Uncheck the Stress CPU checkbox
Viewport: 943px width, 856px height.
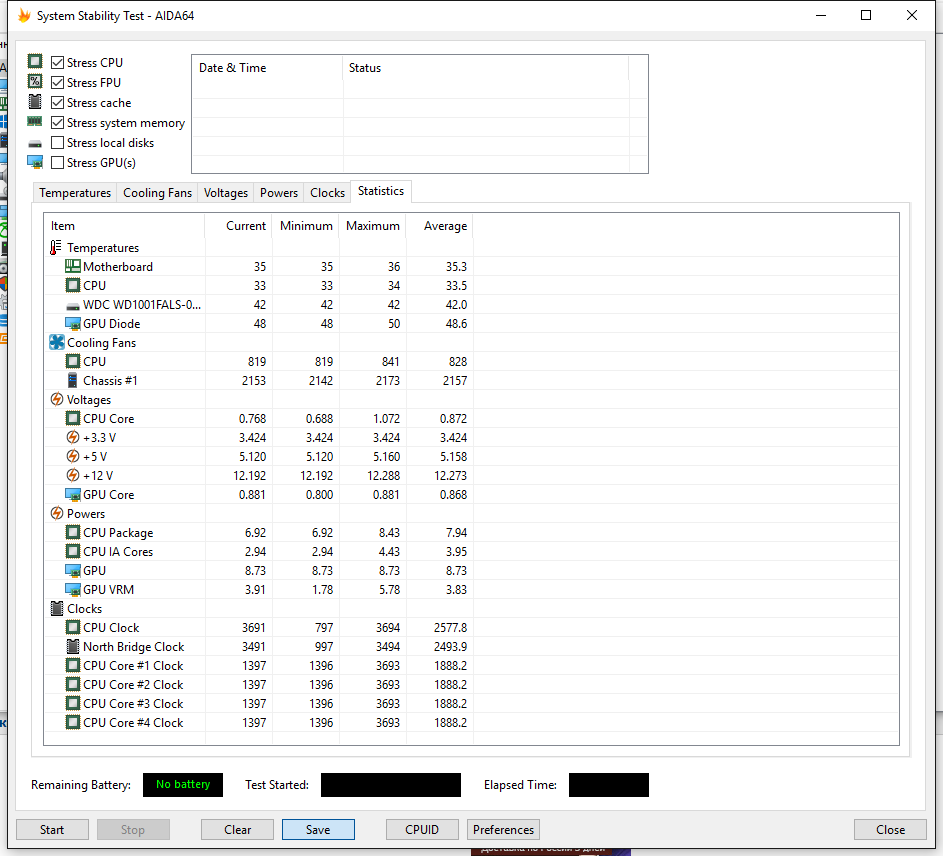(58, 63)
